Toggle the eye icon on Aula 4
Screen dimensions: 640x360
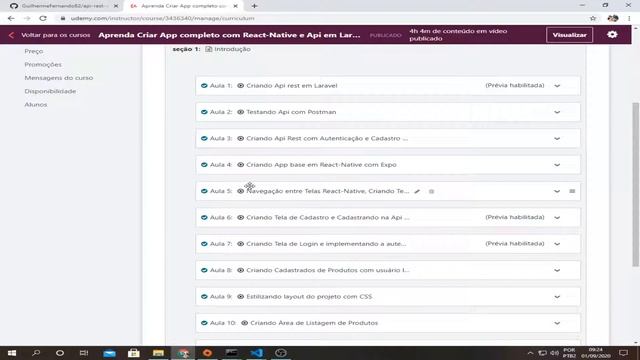[x=240, y=165]
